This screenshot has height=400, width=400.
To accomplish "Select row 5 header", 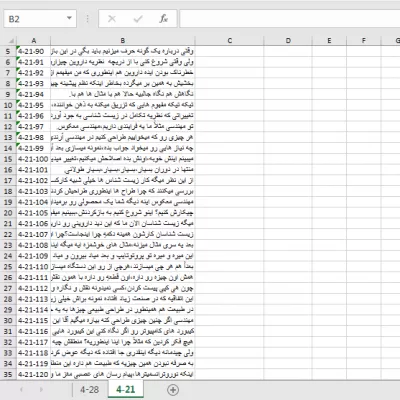I will coord(8,51).
